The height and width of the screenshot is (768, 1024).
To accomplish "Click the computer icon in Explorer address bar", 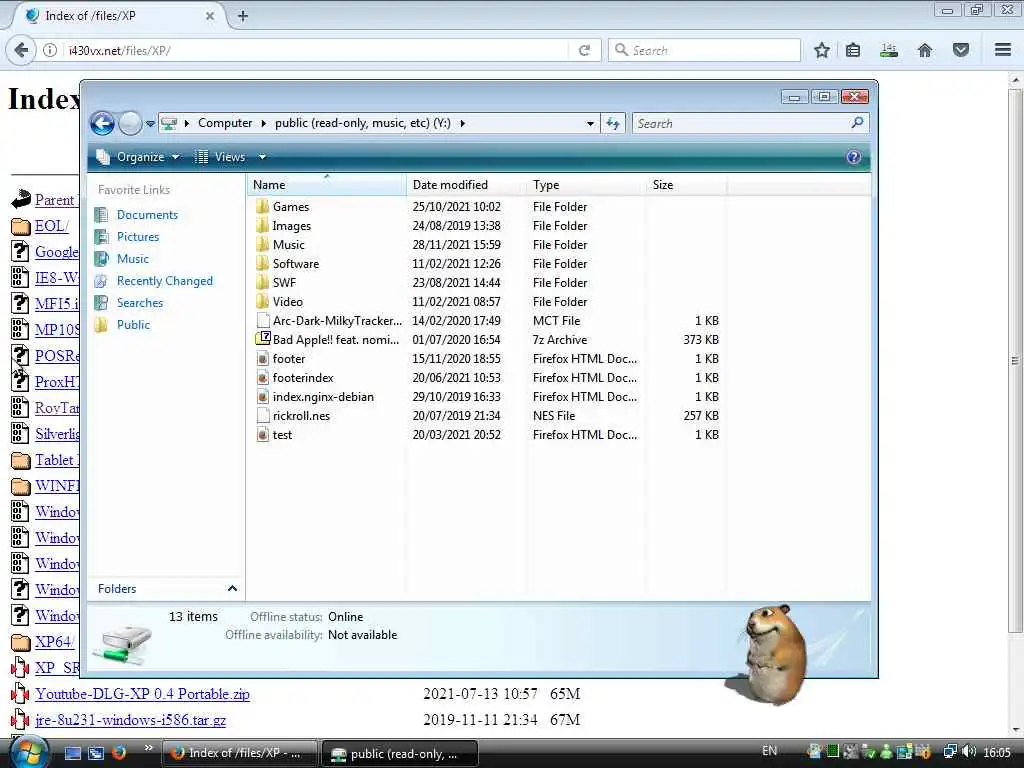I will coord(169,123).
